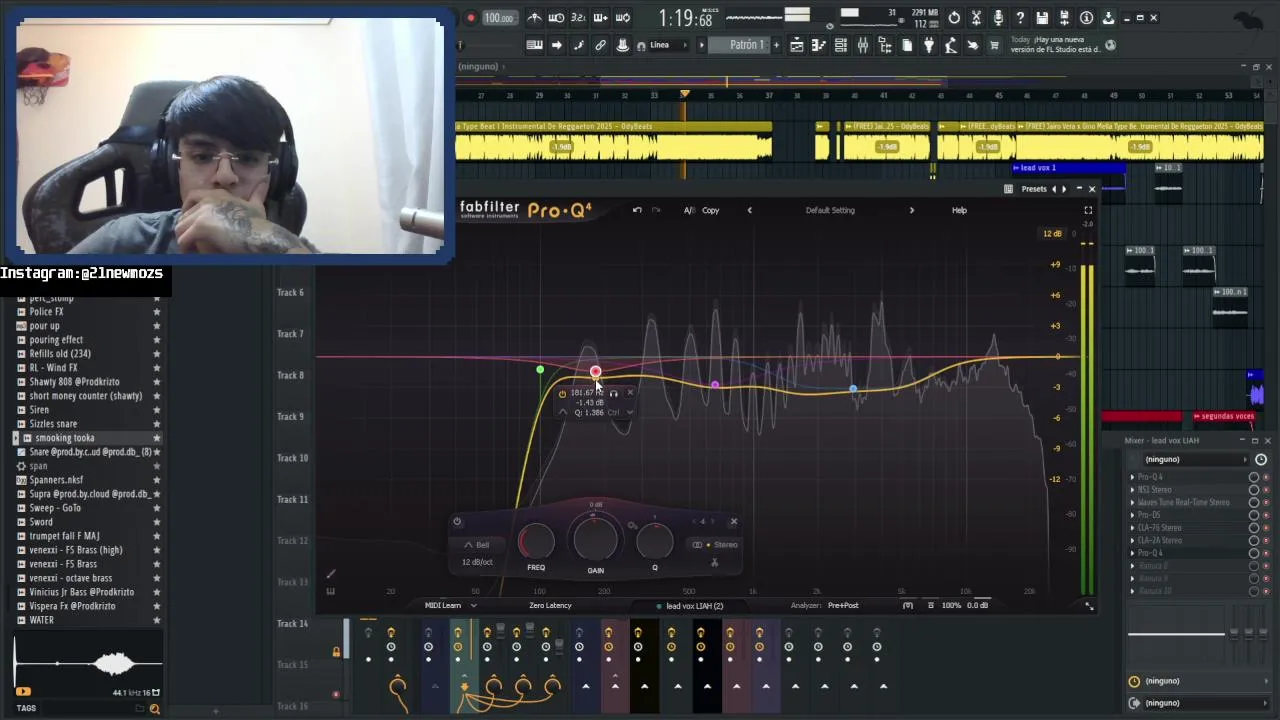Viewport: 1280px width, 720px height.
Task: Click the scissors split band icon
Action: click(714, 563)
